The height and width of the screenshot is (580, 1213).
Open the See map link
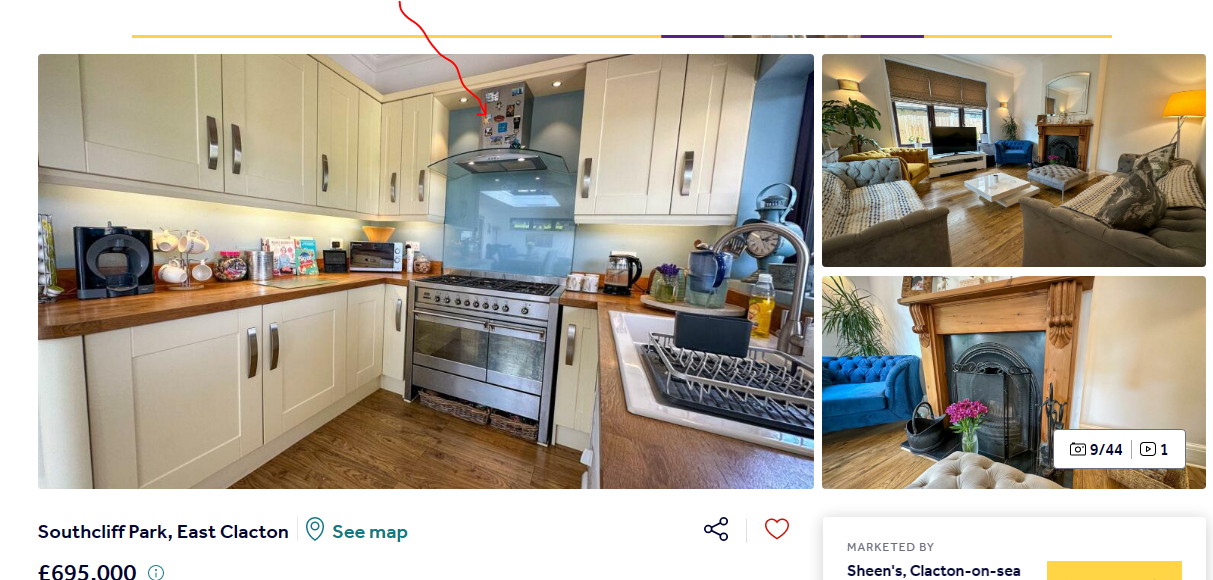[x=370, y=532]
